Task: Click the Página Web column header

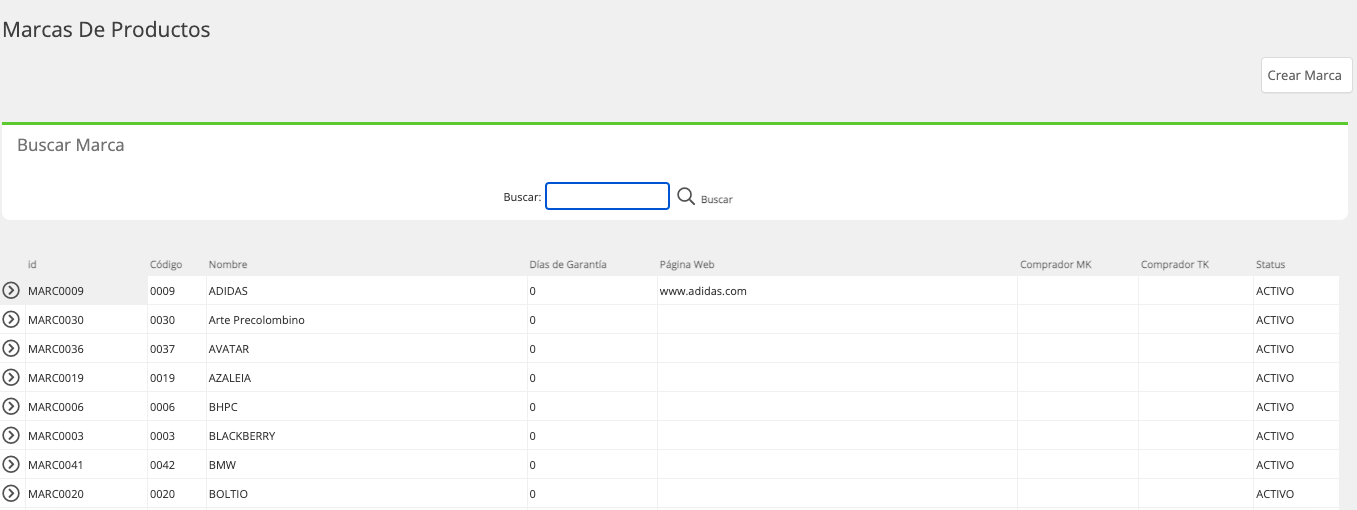Action: (x=687, y=264)
